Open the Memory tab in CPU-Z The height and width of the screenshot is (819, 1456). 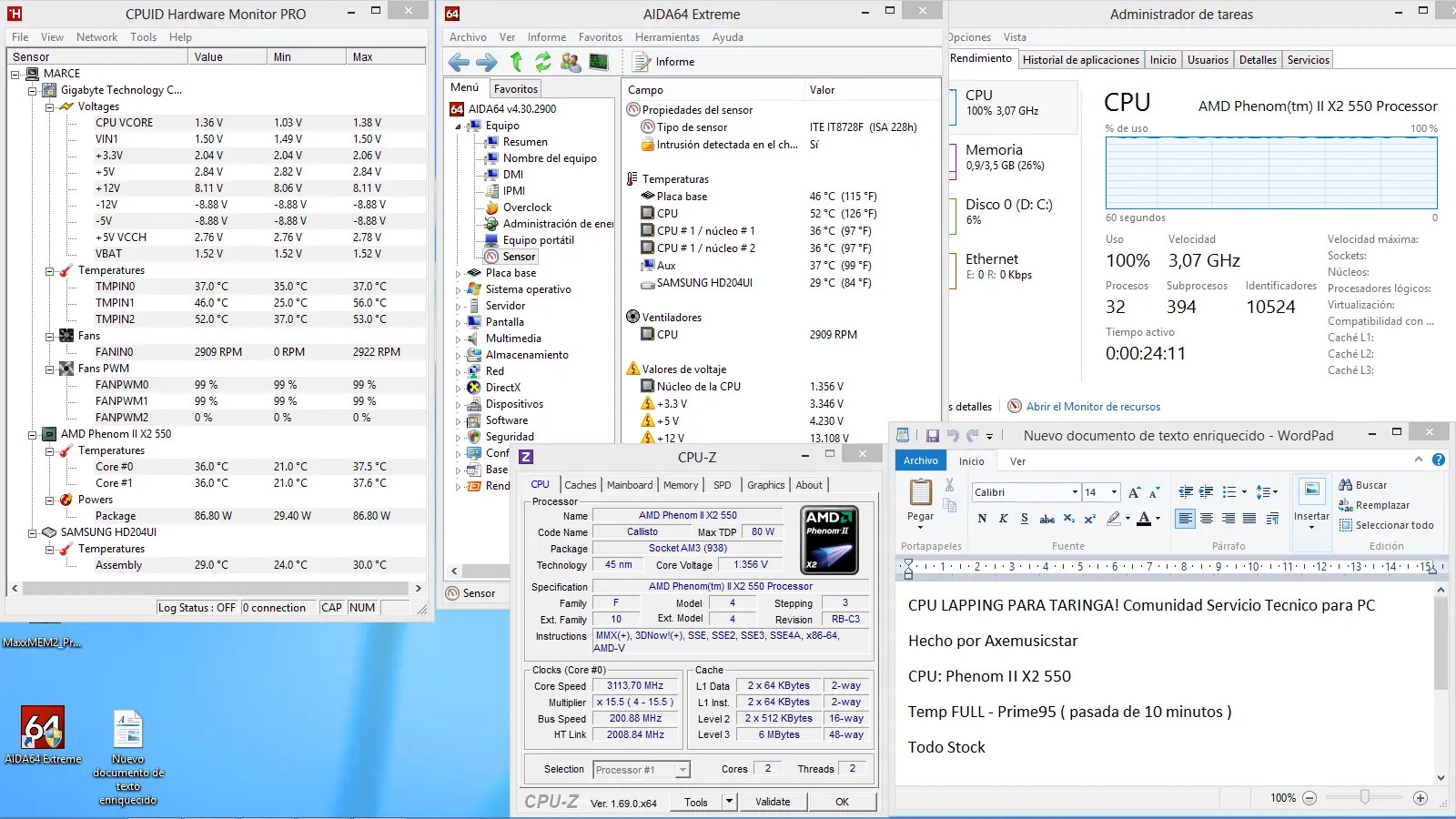pos(681,485)
